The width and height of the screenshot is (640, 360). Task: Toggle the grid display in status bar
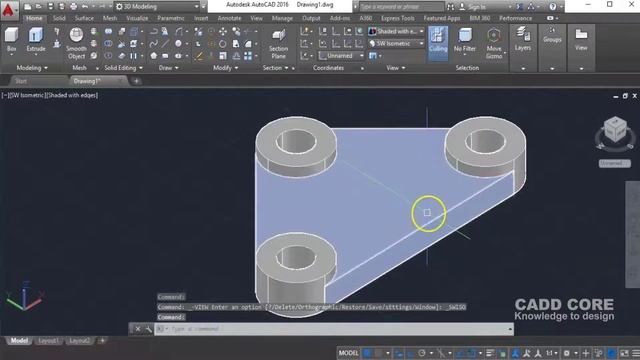coord(367,353)
